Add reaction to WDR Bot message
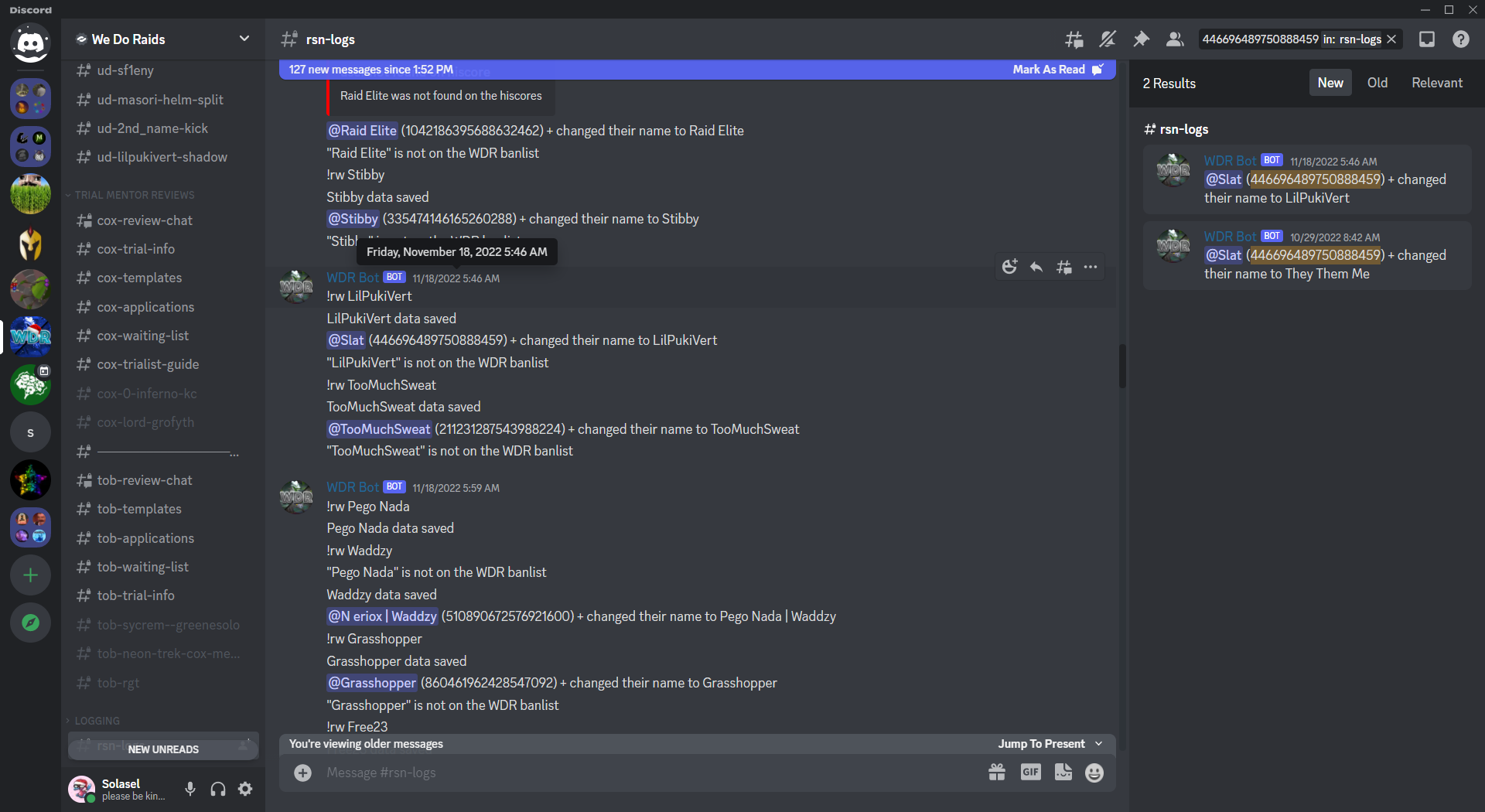1485x812 pixels. tap(1009, 267)
